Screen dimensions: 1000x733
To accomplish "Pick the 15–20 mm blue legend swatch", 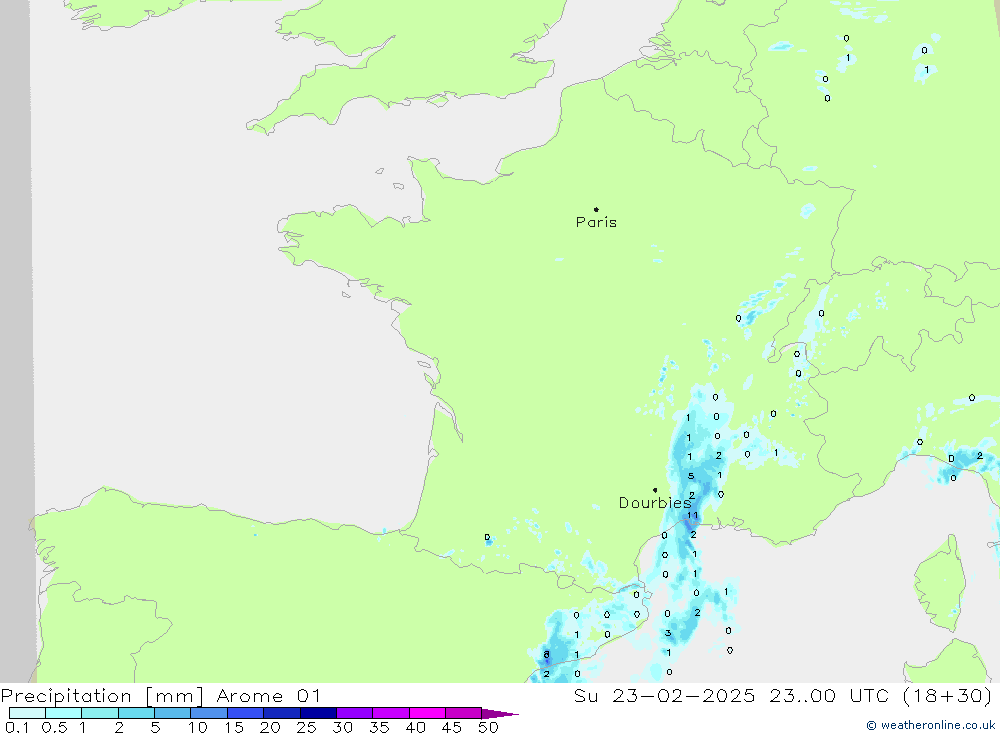I will 245,713.
